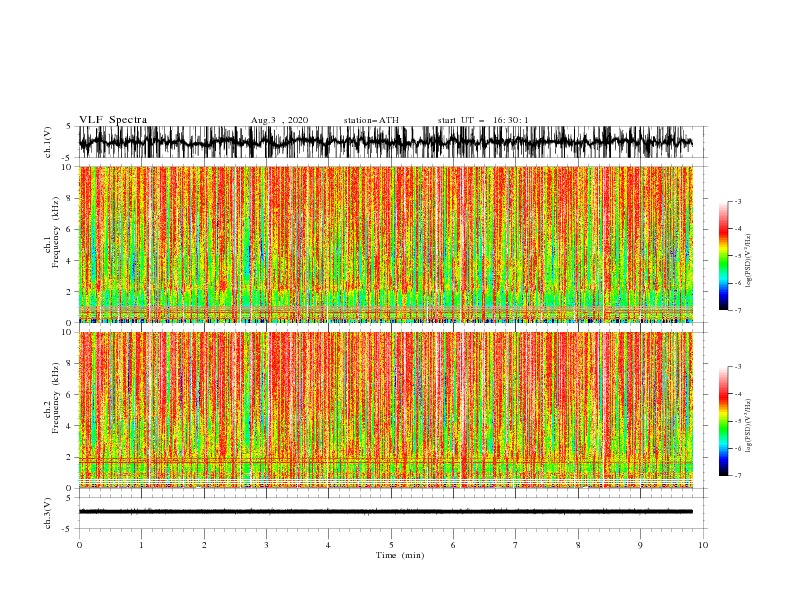Click the date text "Aug.3 , 2020"
792x612 pixels.
[279, 120]
